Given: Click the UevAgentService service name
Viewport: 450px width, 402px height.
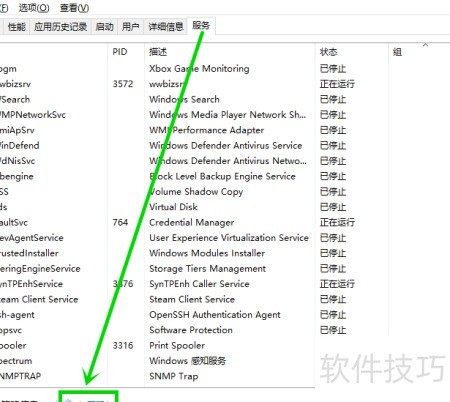Looking at the screenshot, I should 32,238.
